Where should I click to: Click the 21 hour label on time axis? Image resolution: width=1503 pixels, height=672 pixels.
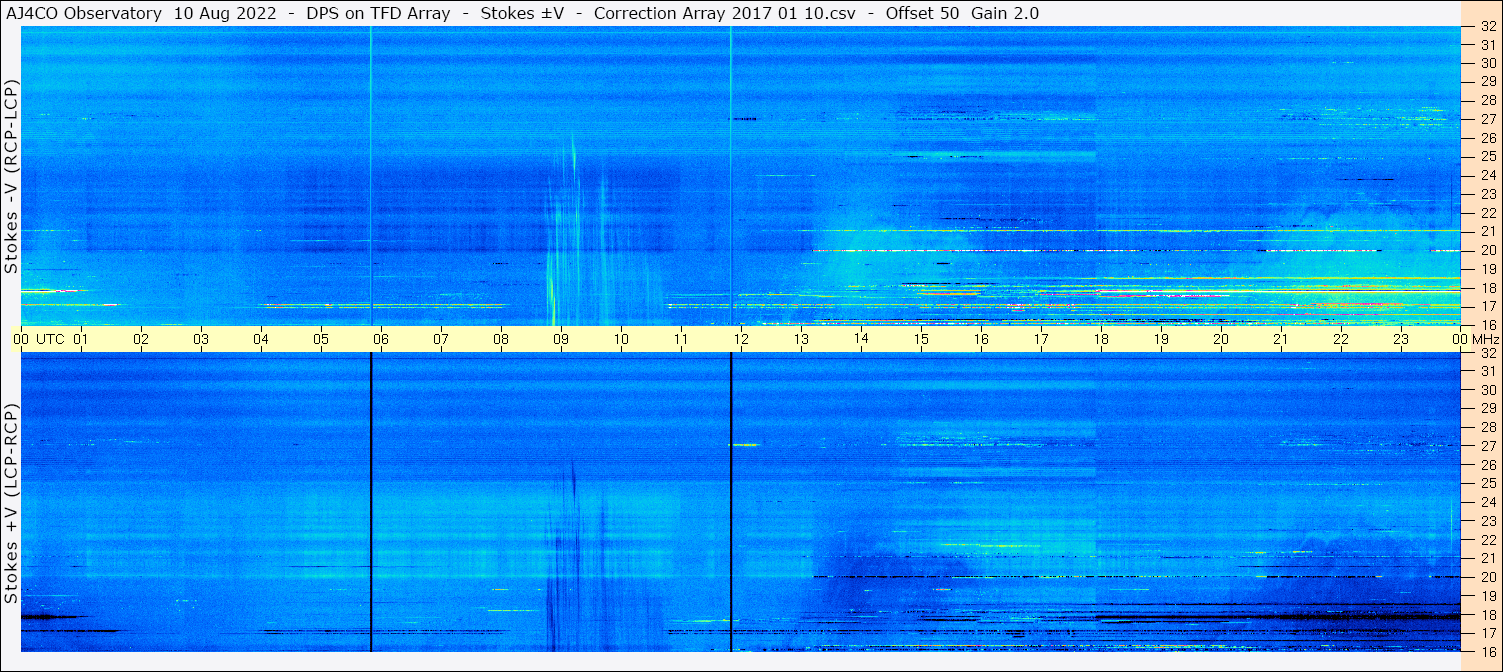click(1281, 339)
